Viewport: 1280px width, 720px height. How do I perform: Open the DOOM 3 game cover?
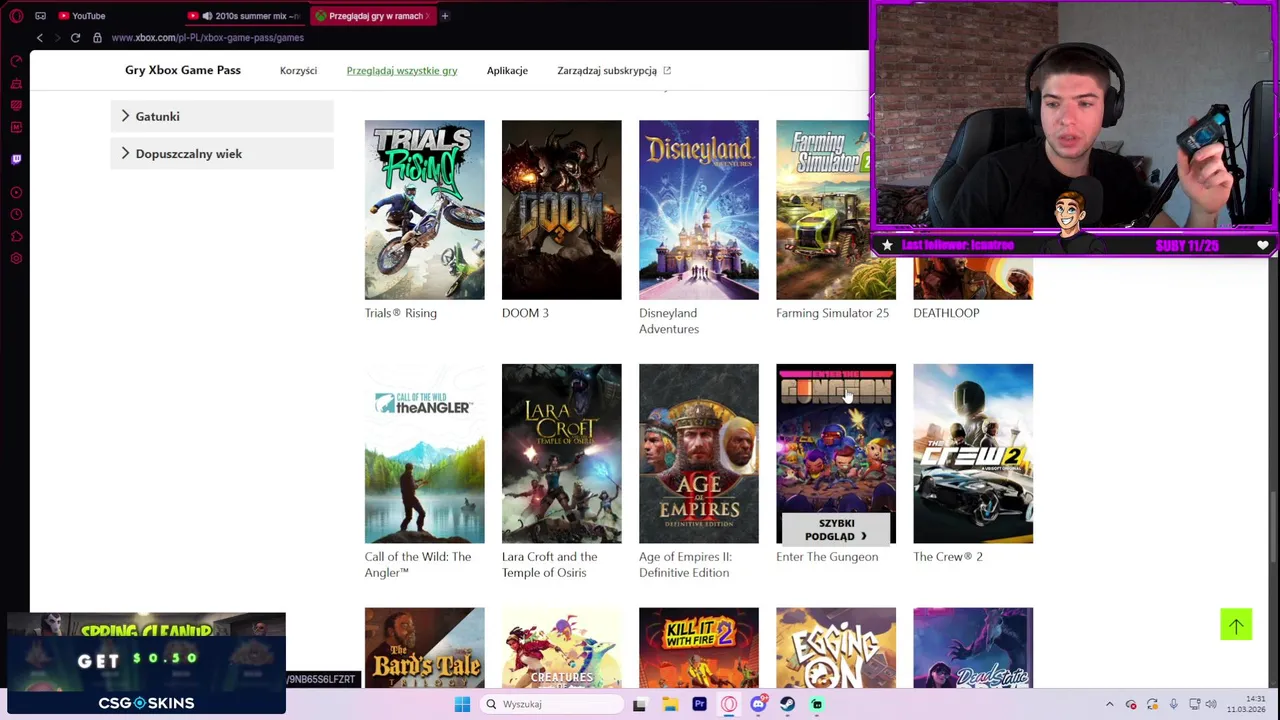coord(561,210)
